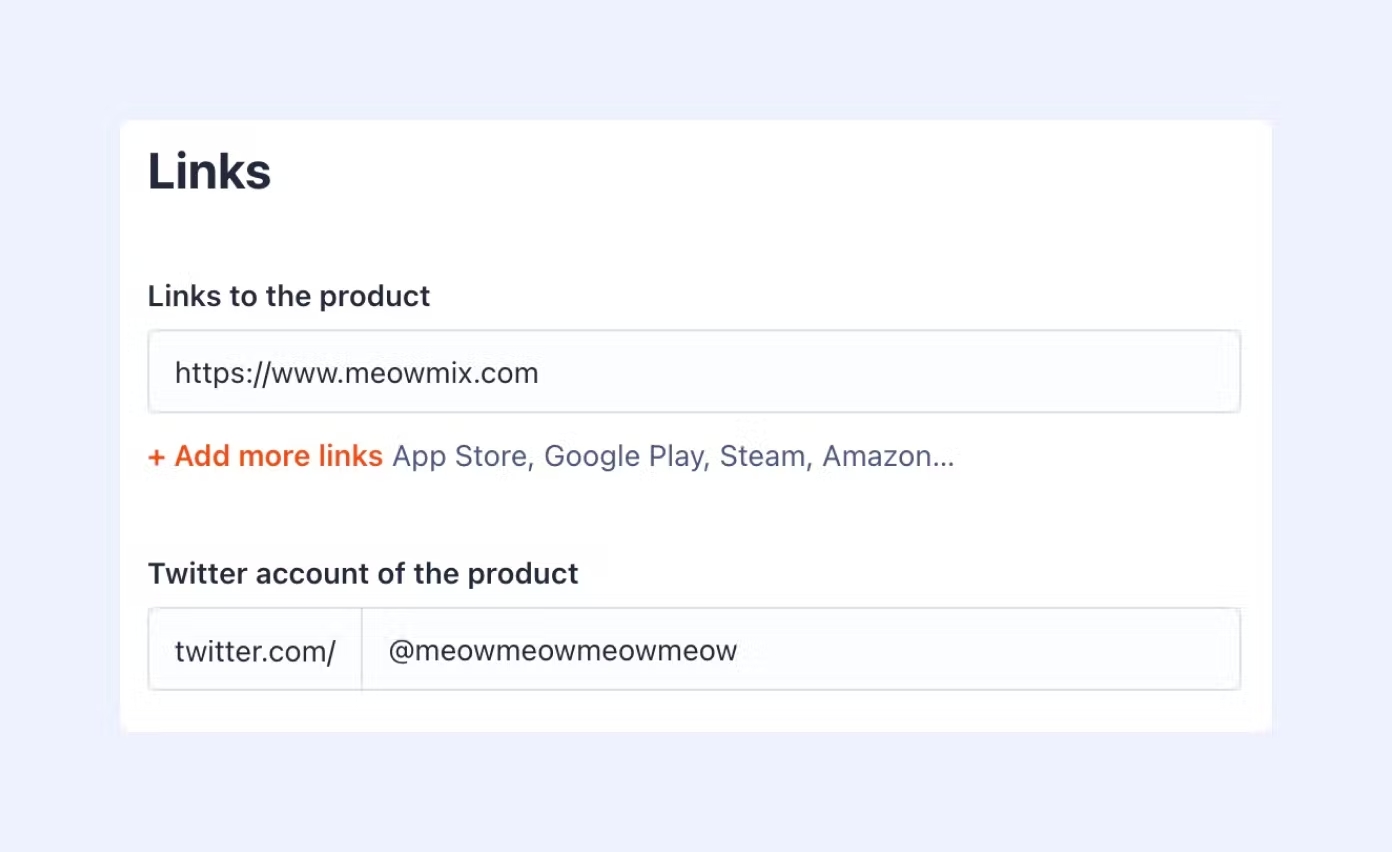Viewport: 1392px width, 852px height.
Task: Click the word 'Twitter' in the field label
Action: [x=198, y=574]
